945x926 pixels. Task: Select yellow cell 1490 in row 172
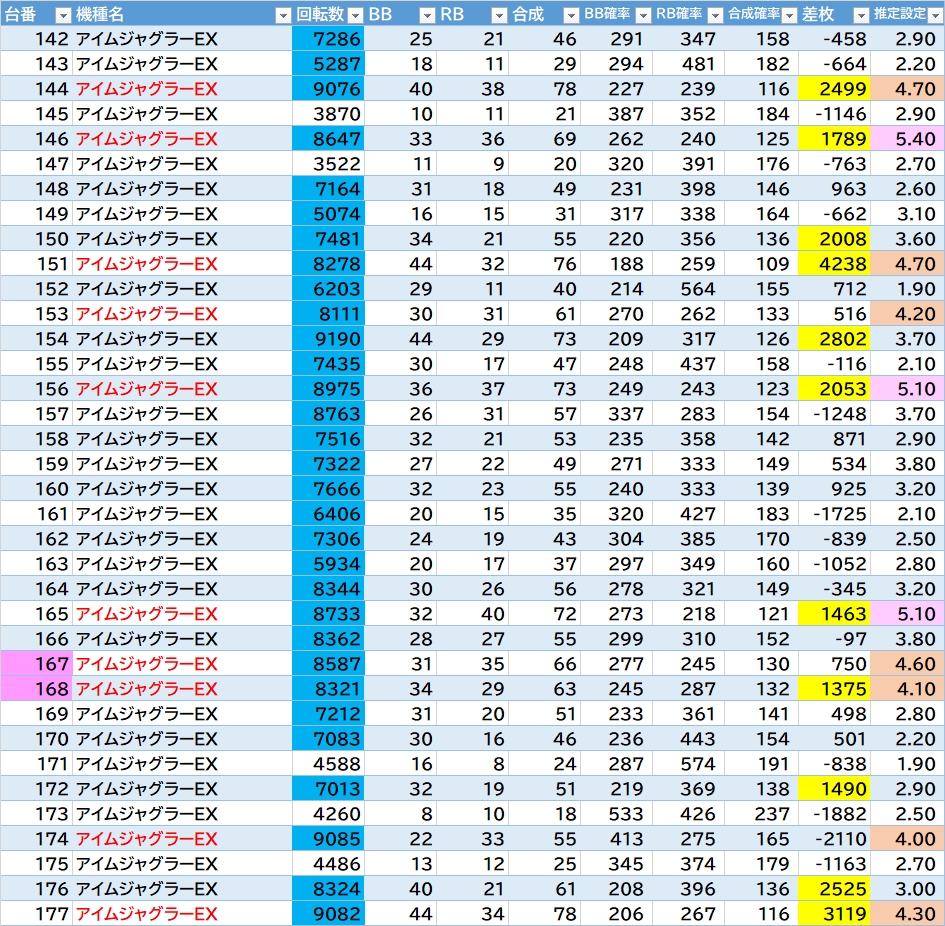point(834,789)
